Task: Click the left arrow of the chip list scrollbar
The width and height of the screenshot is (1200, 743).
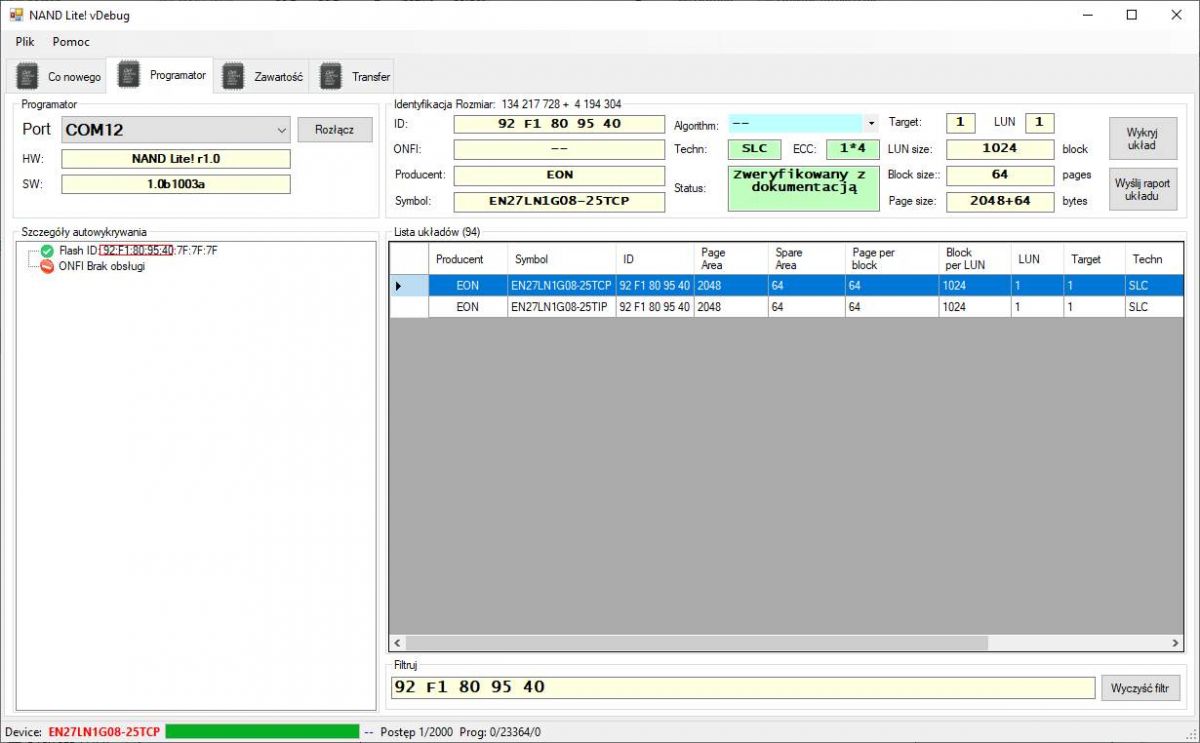Action: tap(397, 643)
